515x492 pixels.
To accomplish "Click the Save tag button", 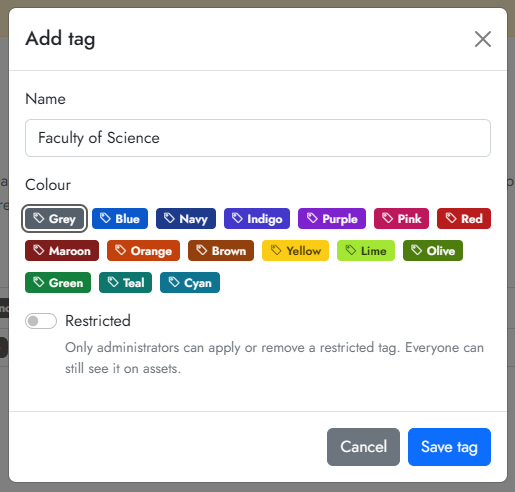I will click(x=449, y=447).
